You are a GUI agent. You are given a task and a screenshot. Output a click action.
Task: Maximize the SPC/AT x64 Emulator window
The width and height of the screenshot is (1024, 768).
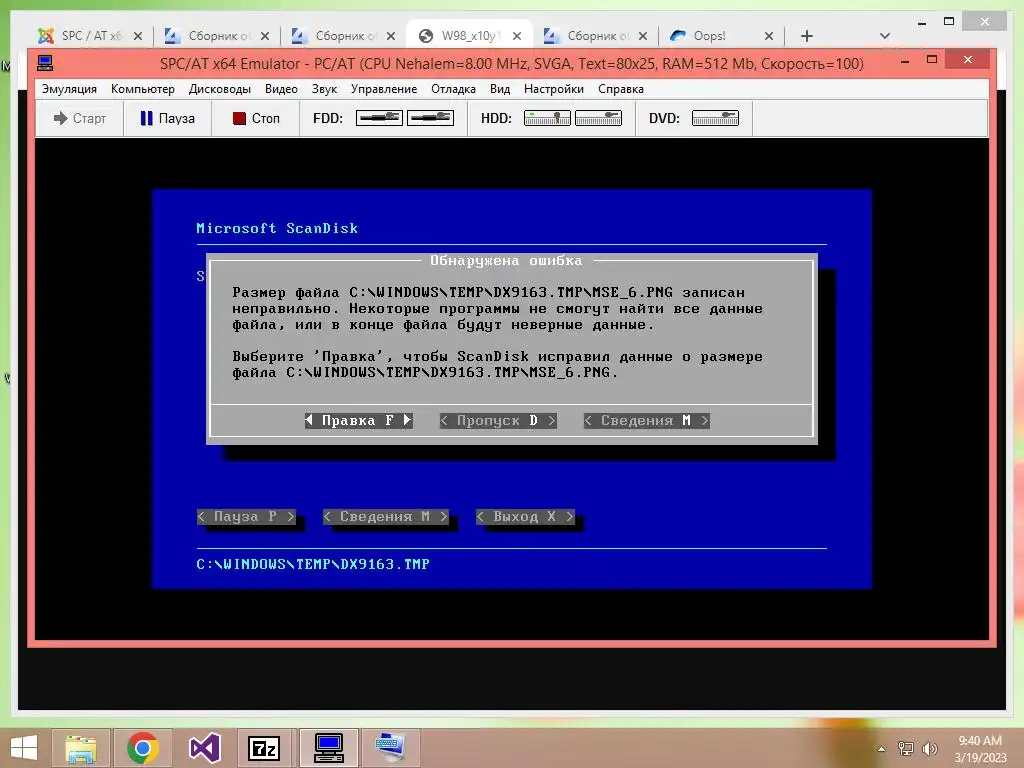(932, 59)
